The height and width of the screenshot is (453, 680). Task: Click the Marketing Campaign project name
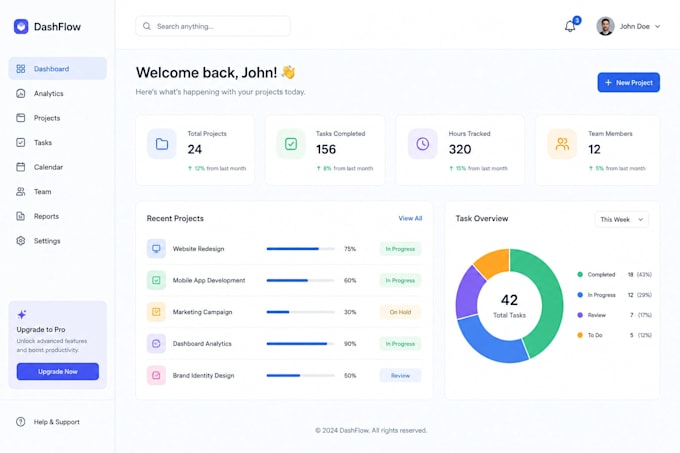click(x=203, y=312)
